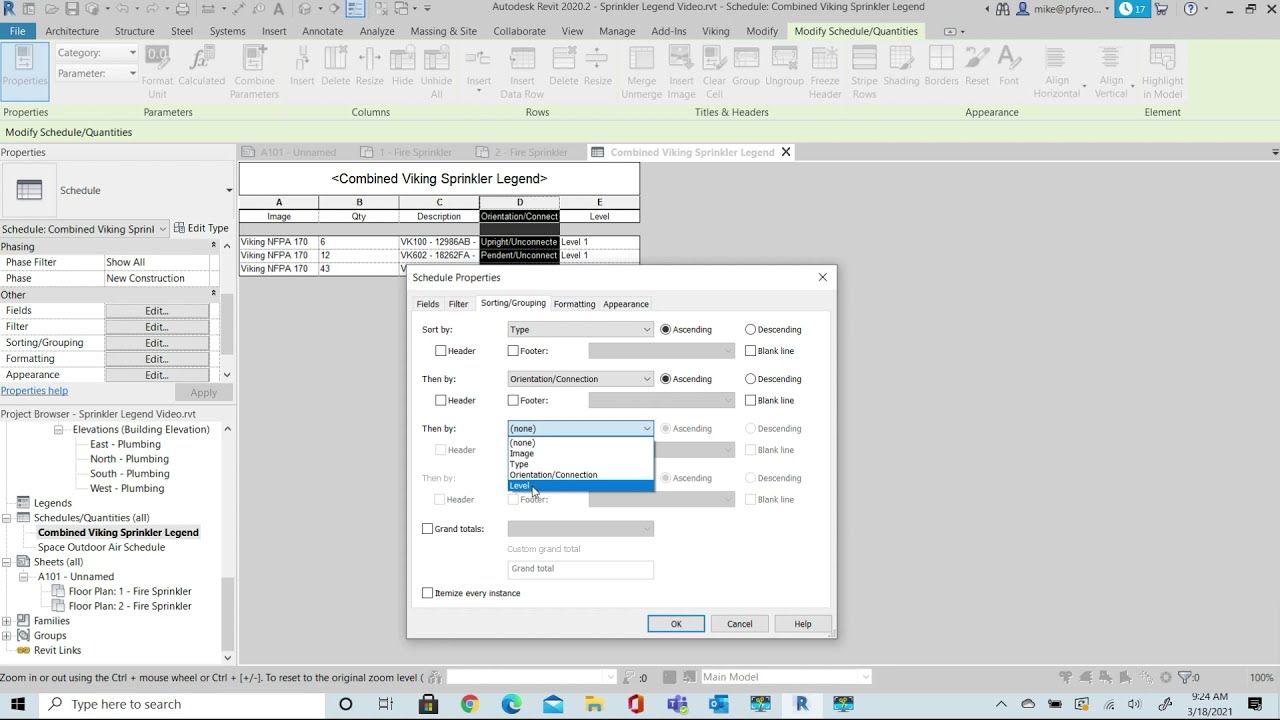Viewport: 1280px width, 720px height.
Task: Select Descending for Orientation/Connection sort row
Action: point(750,379)
